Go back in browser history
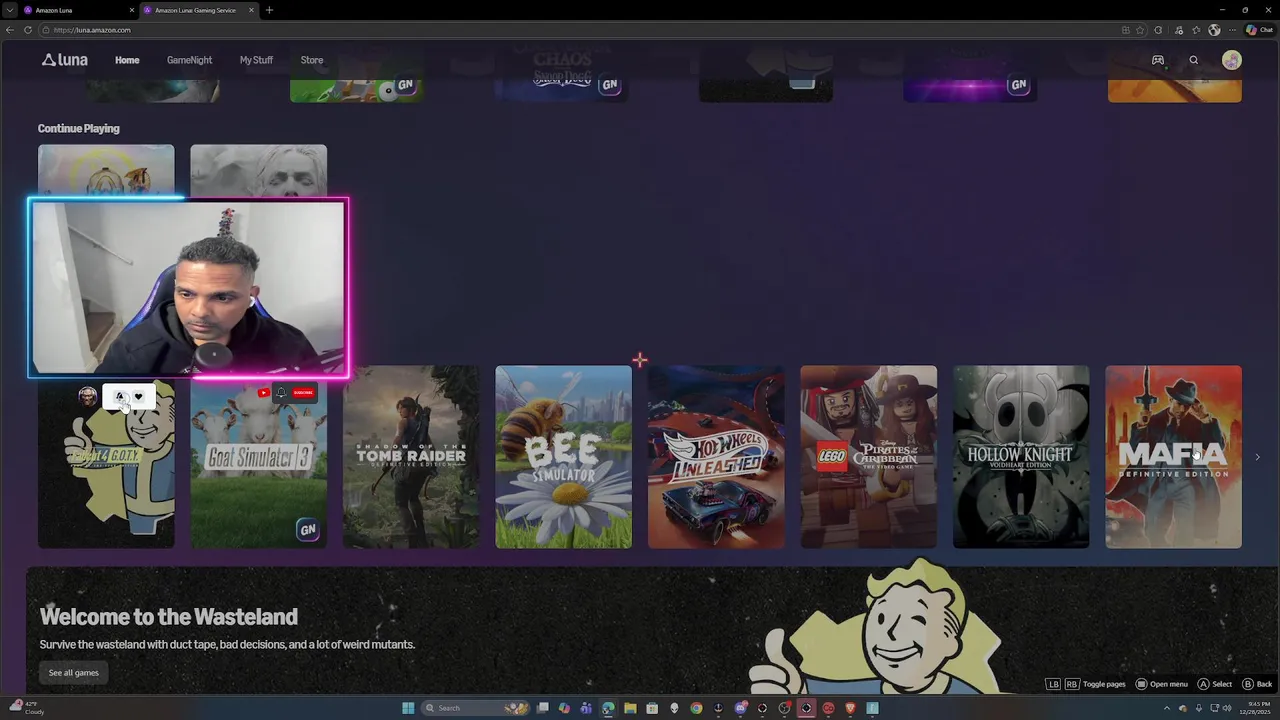Image resolution: width=1280 pixels, height=720 pixels. pyautogui.click(x=10, y=30)
